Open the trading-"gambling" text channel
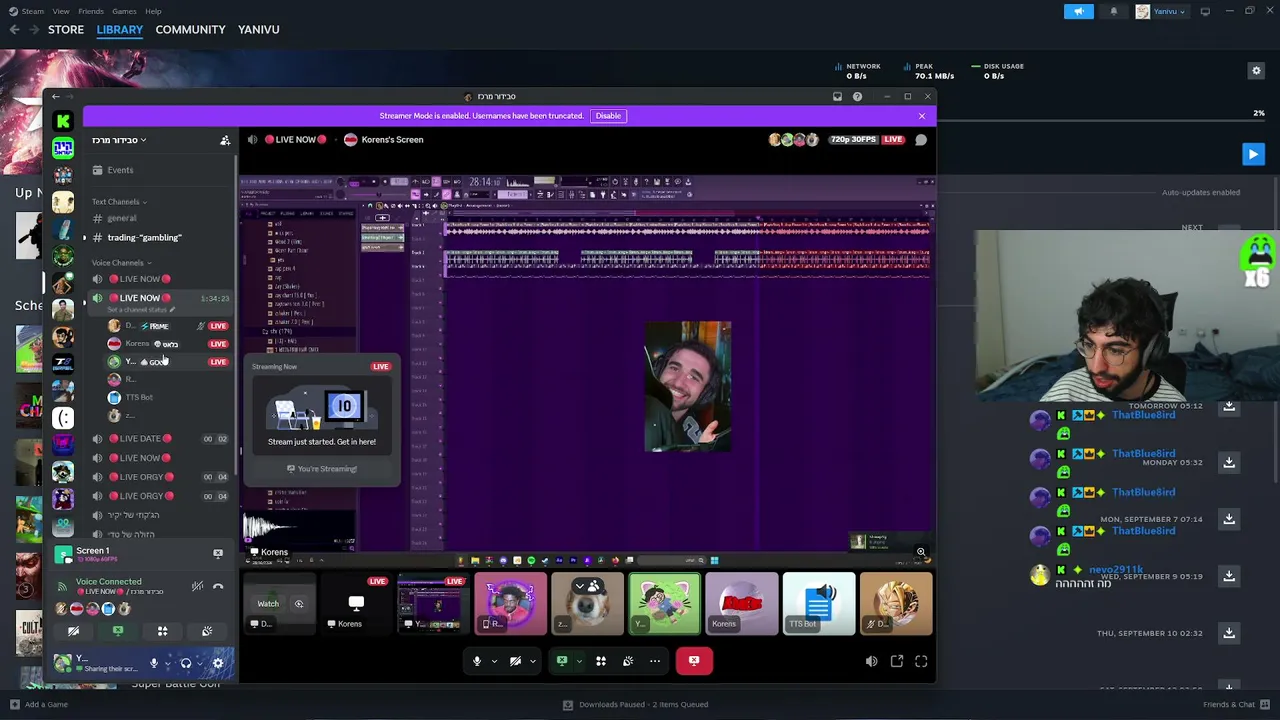The width and height of the screenshot is (1280, 720). (144, 238)
